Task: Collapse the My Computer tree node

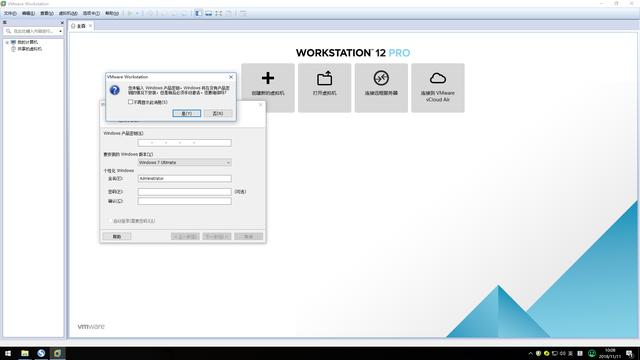Action: [x=7, y=42]
